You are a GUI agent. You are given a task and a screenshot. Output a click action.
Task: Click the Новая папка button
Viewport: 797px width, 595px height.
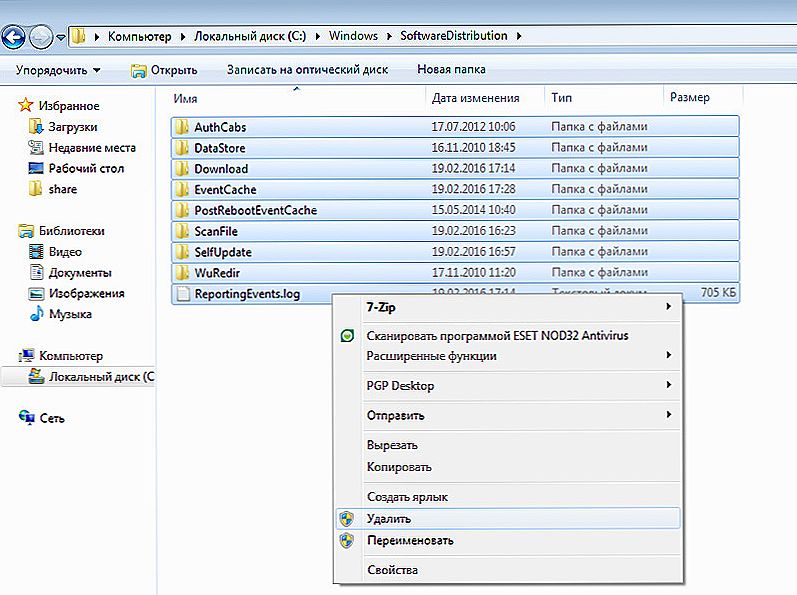451,70
